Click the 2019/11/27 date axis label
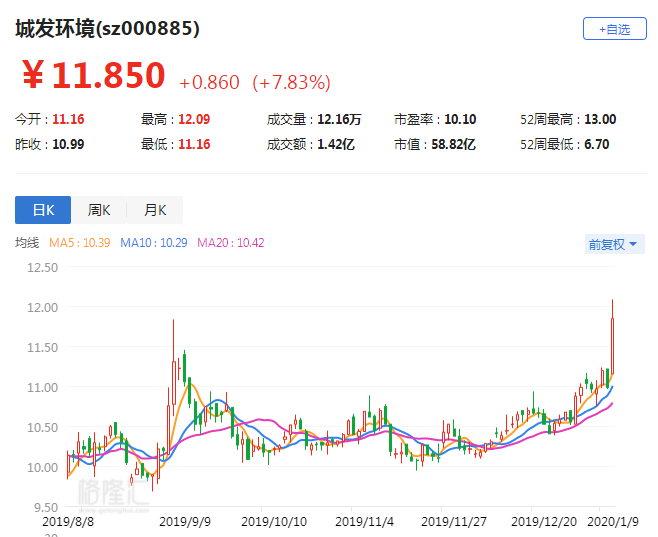Screen dimensions: 658x537 [454, 521]
